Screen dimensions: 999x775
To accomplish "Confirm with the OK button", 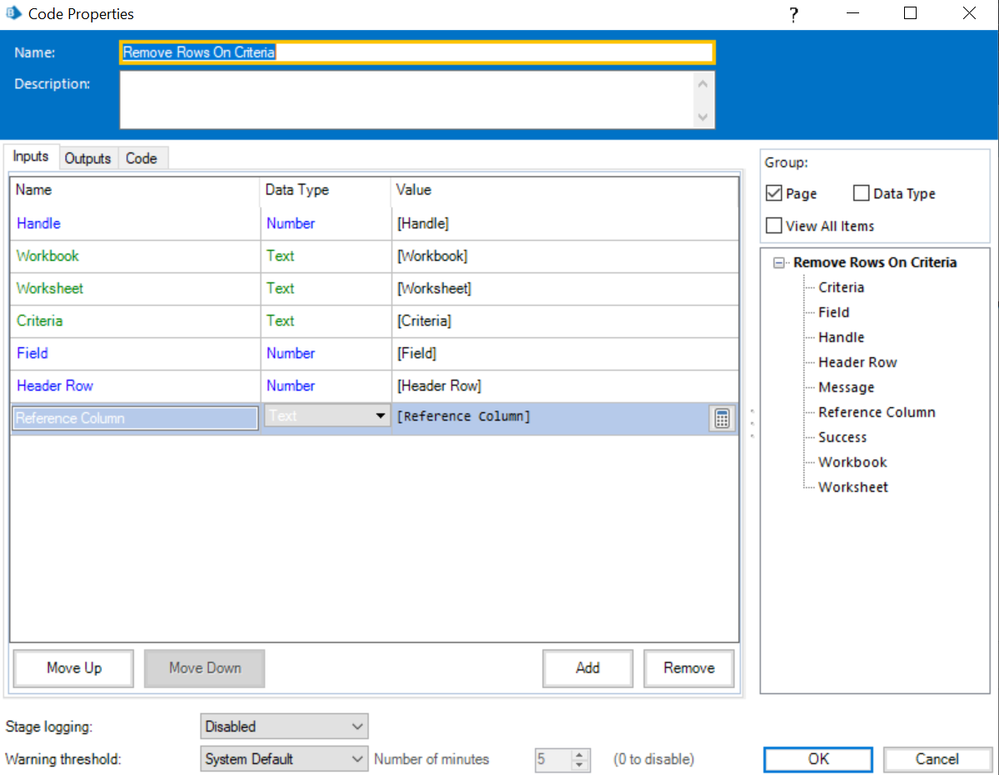I will (819, 759).
